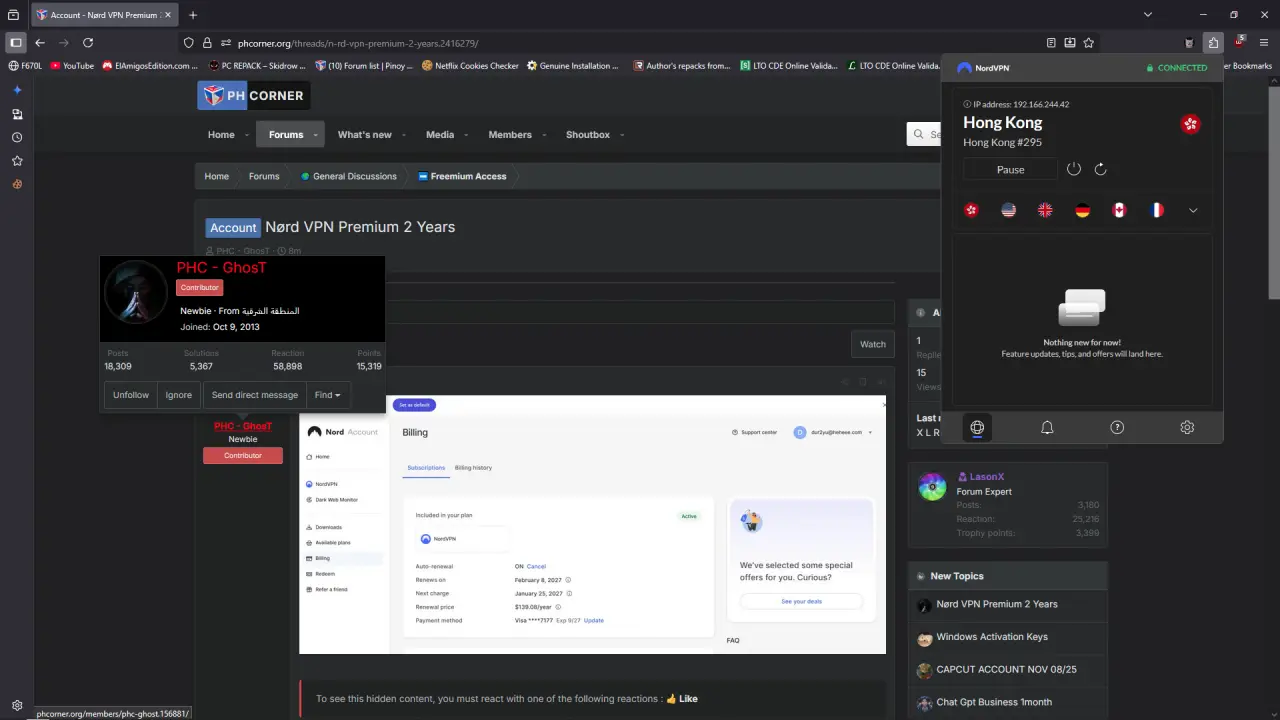Switch to the Account - Nørd VPN Premium tab
Viewport: 1280px width, 720px height.
(102, 15)
